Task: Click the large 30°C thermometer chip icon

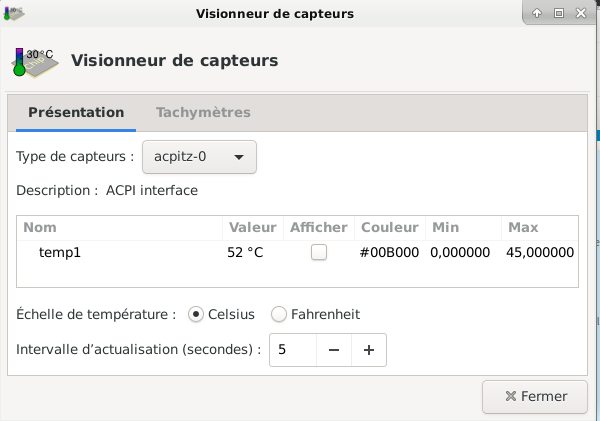Action: pos(35,62)
